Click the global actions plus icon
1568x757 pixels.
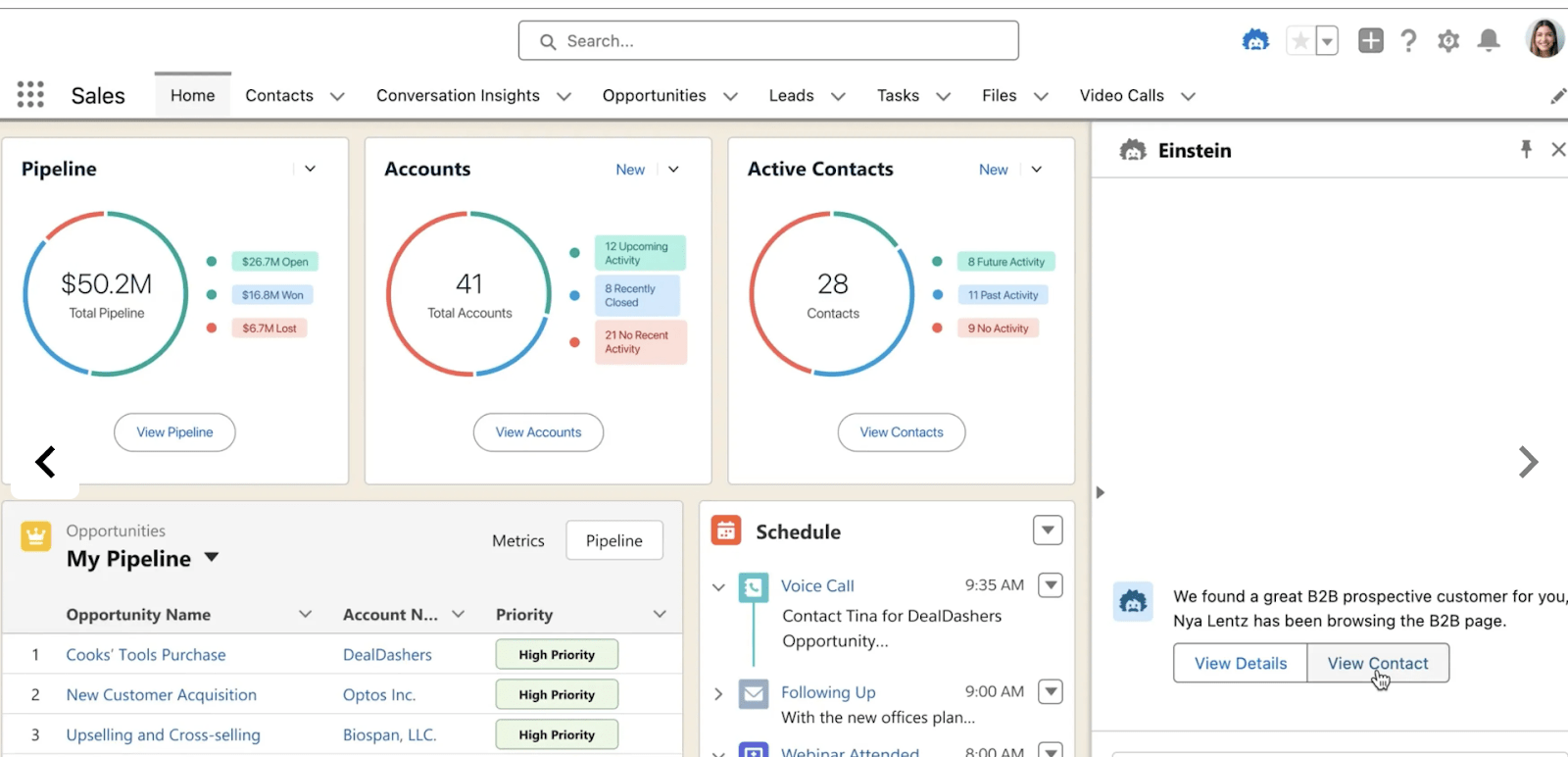(x=1370, y=40)
